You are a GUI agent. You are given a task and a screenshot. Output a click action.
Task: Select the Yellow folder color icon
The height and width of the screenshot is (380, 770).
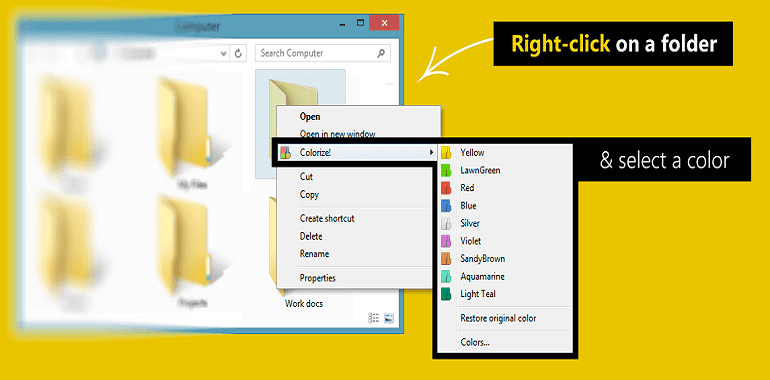click(x=446, y=153)
